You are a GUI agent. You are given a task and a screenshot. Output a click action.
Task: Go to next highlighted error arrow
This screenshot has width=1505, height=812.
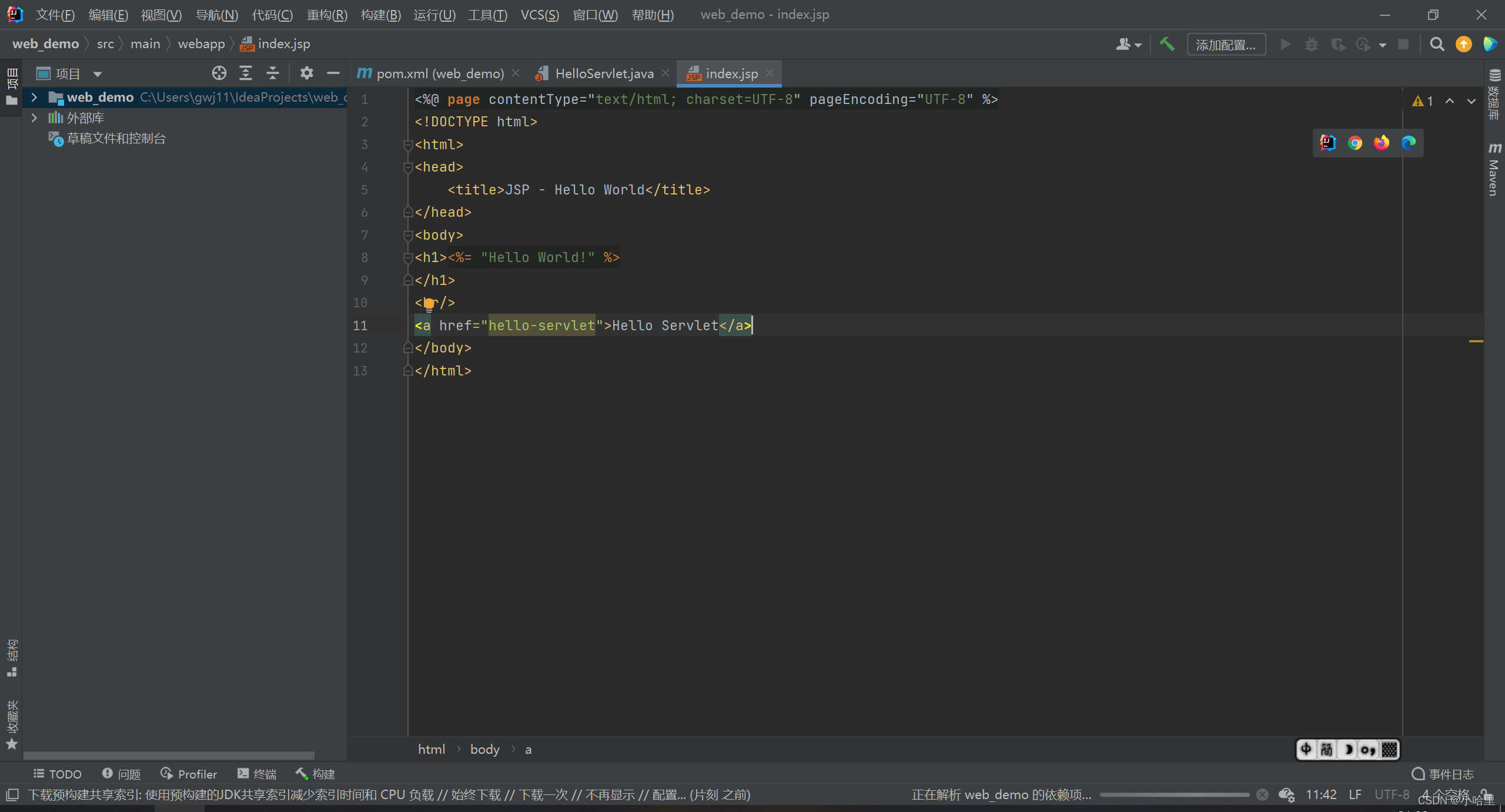(1471, 101)
